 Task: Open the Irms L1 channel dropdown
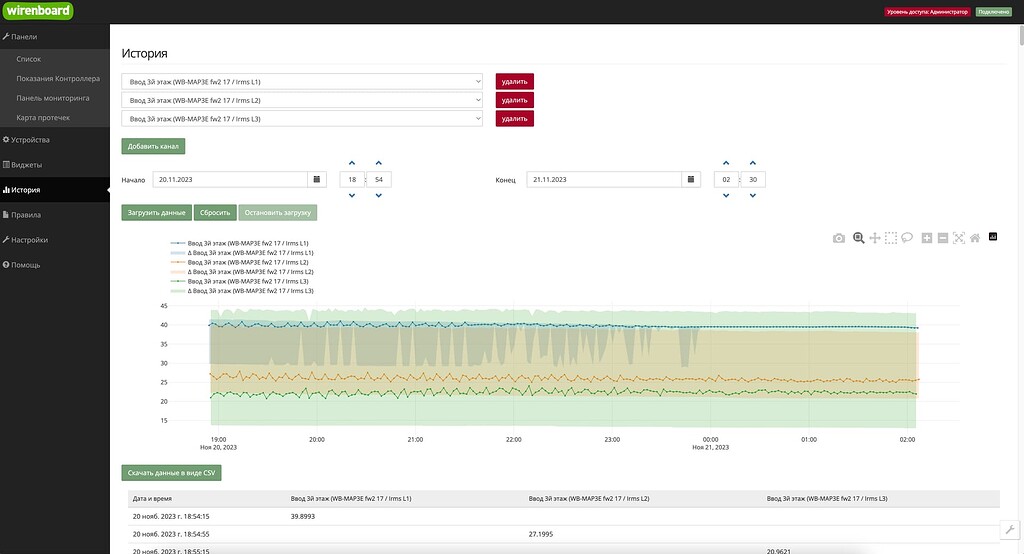click(302, 82)
